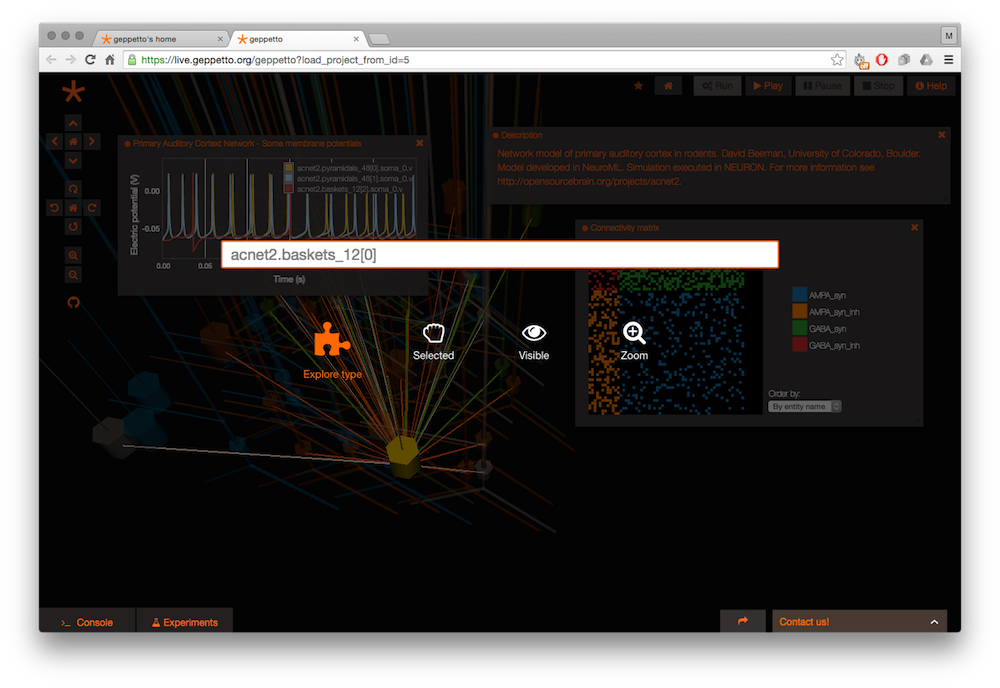1000x688 pixels.
Task: Click the Chrome user profile M button
Action: pos(948,36)
